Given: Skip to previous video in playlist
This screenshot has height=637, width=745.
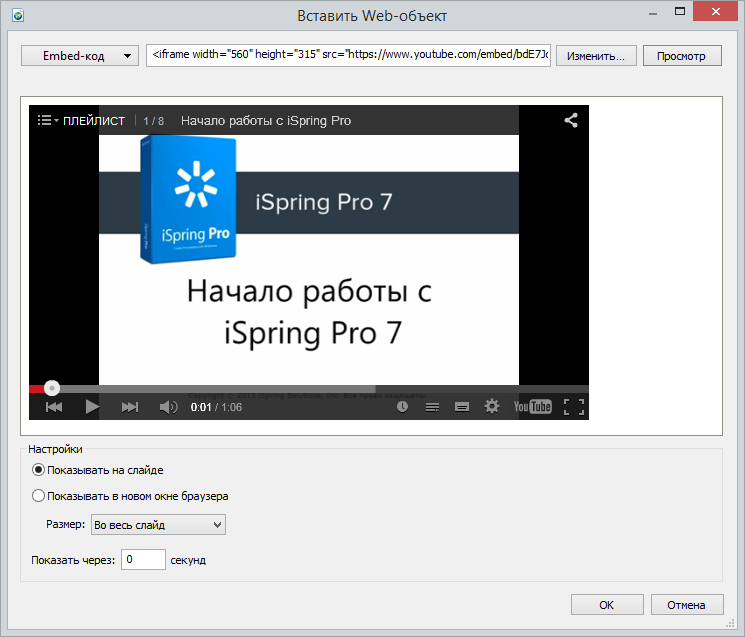Looking at the screenshot, I should tap(54, 407).
